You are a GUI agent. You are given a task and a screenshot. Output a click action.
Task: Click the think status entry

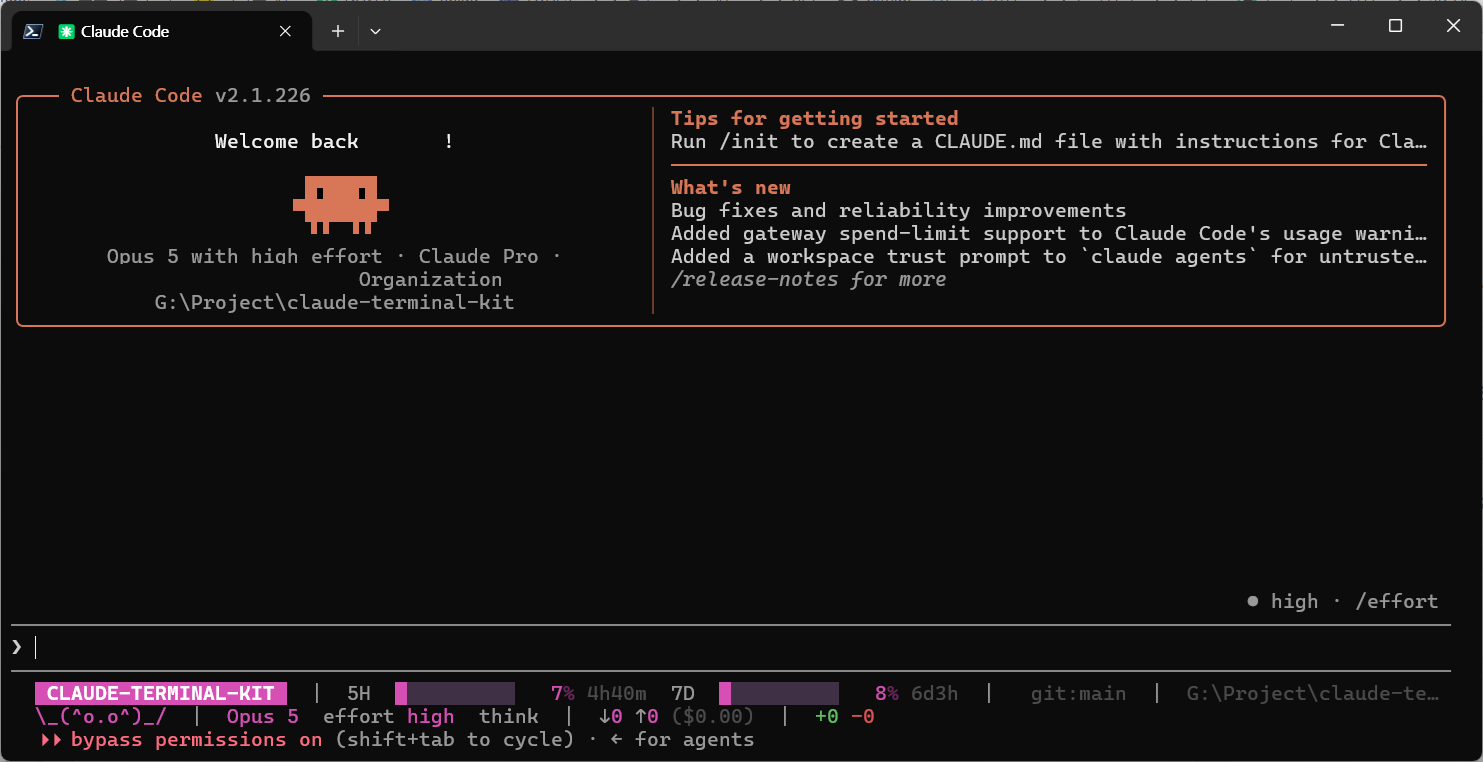[x=509, y=716]
